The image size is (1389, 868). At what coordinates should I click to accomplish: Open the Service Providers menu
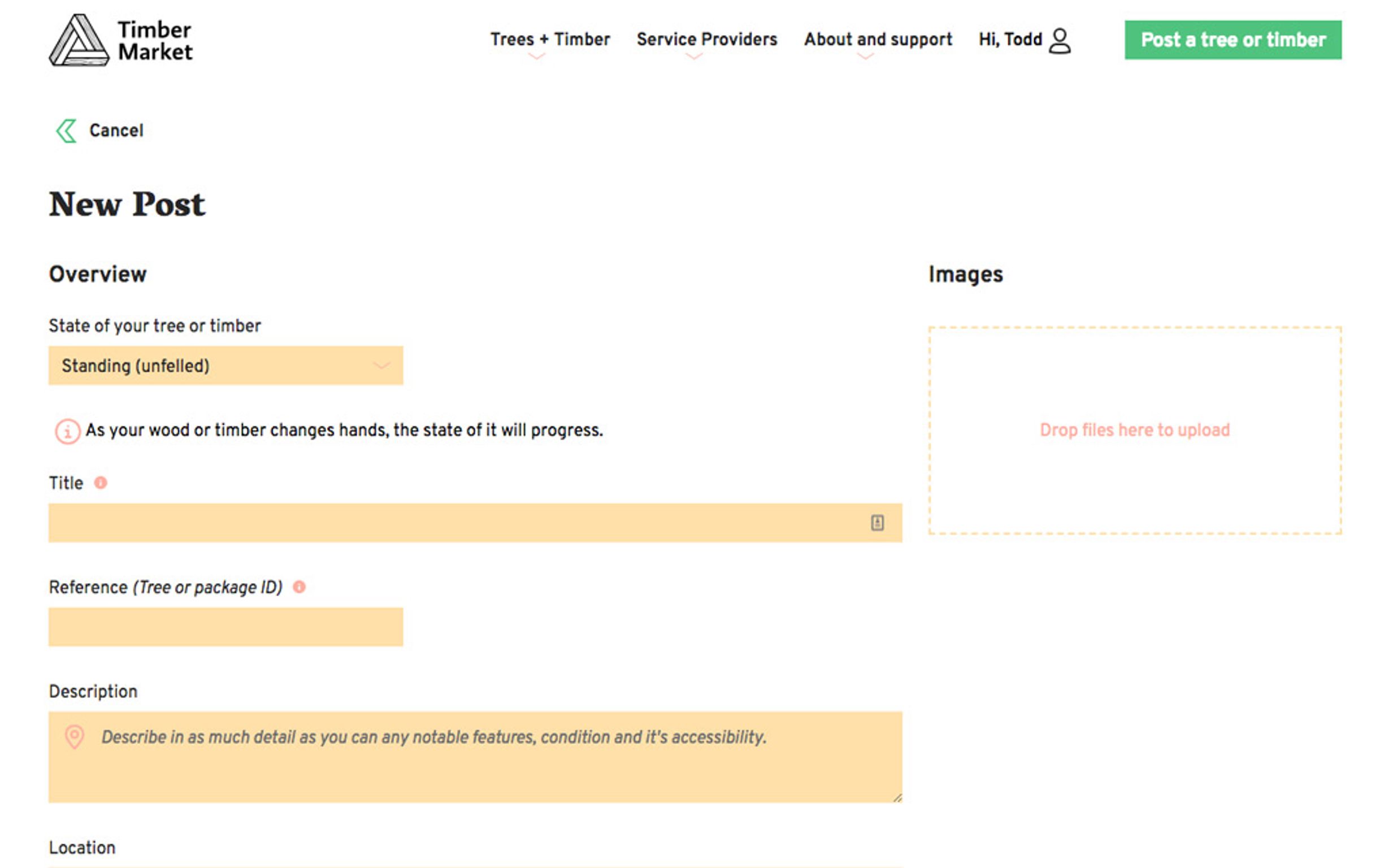(706, 39)
